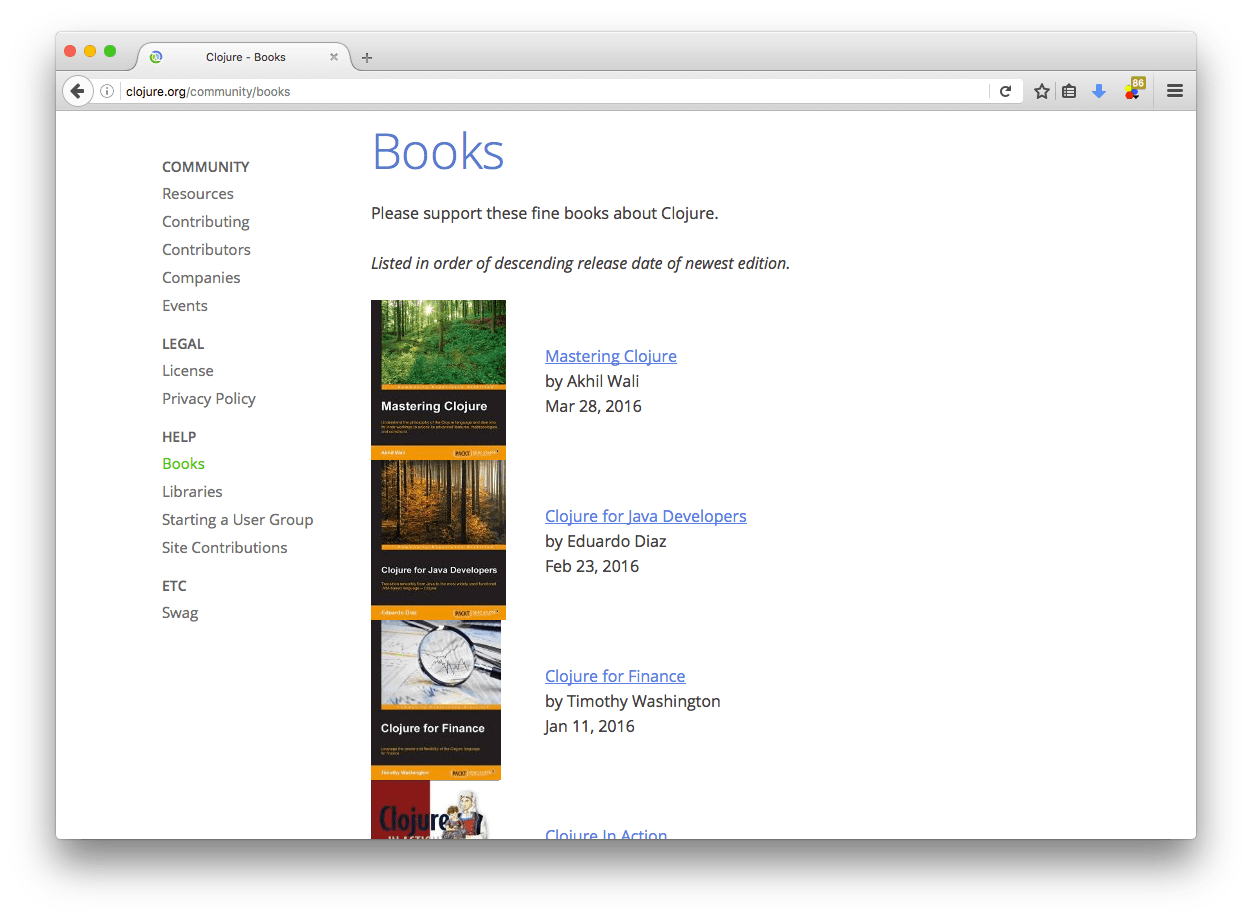Open the hamburger menu icon
The height and width of the screenshot is (919, 1252).
(x=1175, y=91)
